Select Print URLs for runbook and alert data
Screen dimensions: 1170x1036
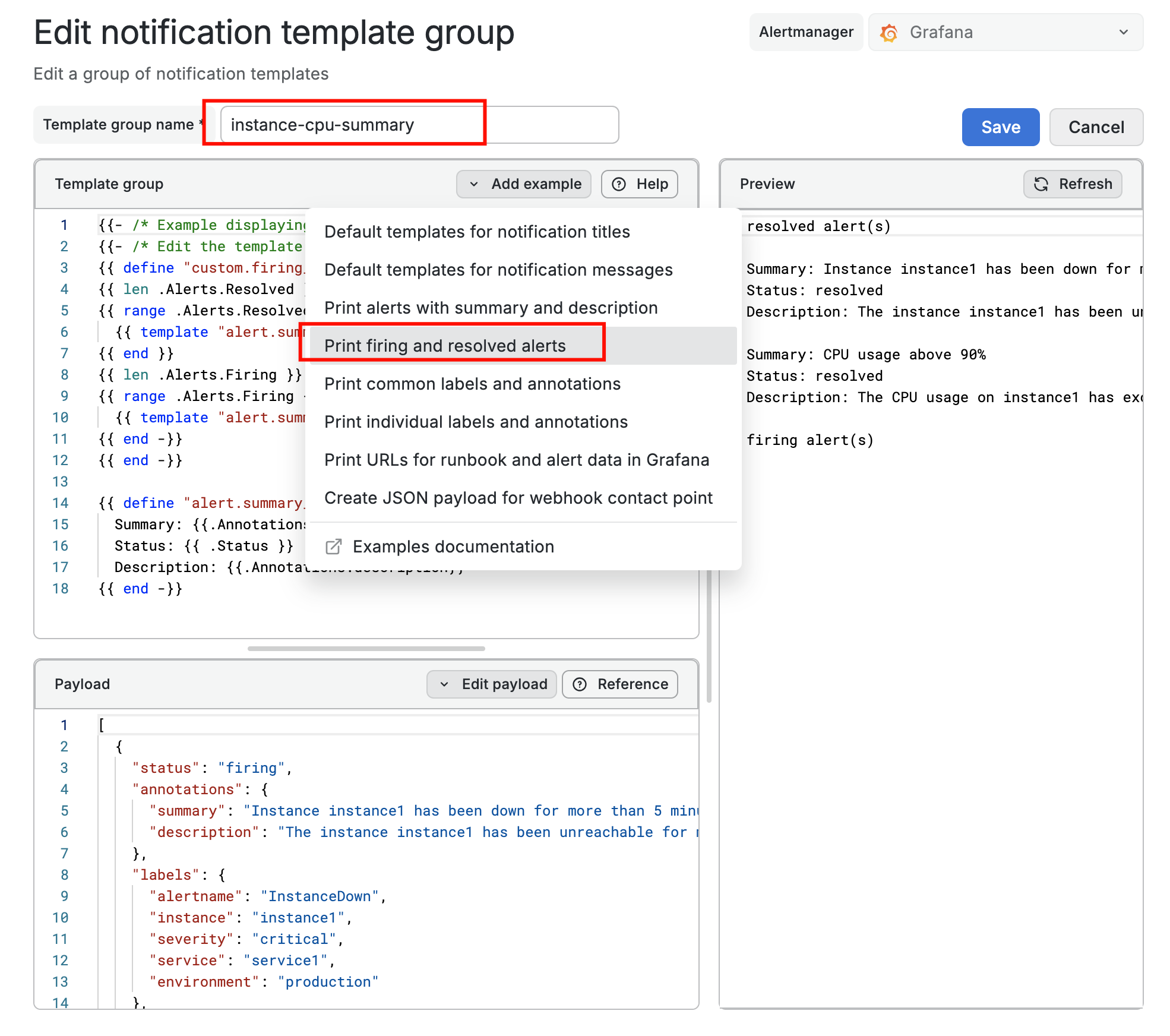tap(516, 460)
